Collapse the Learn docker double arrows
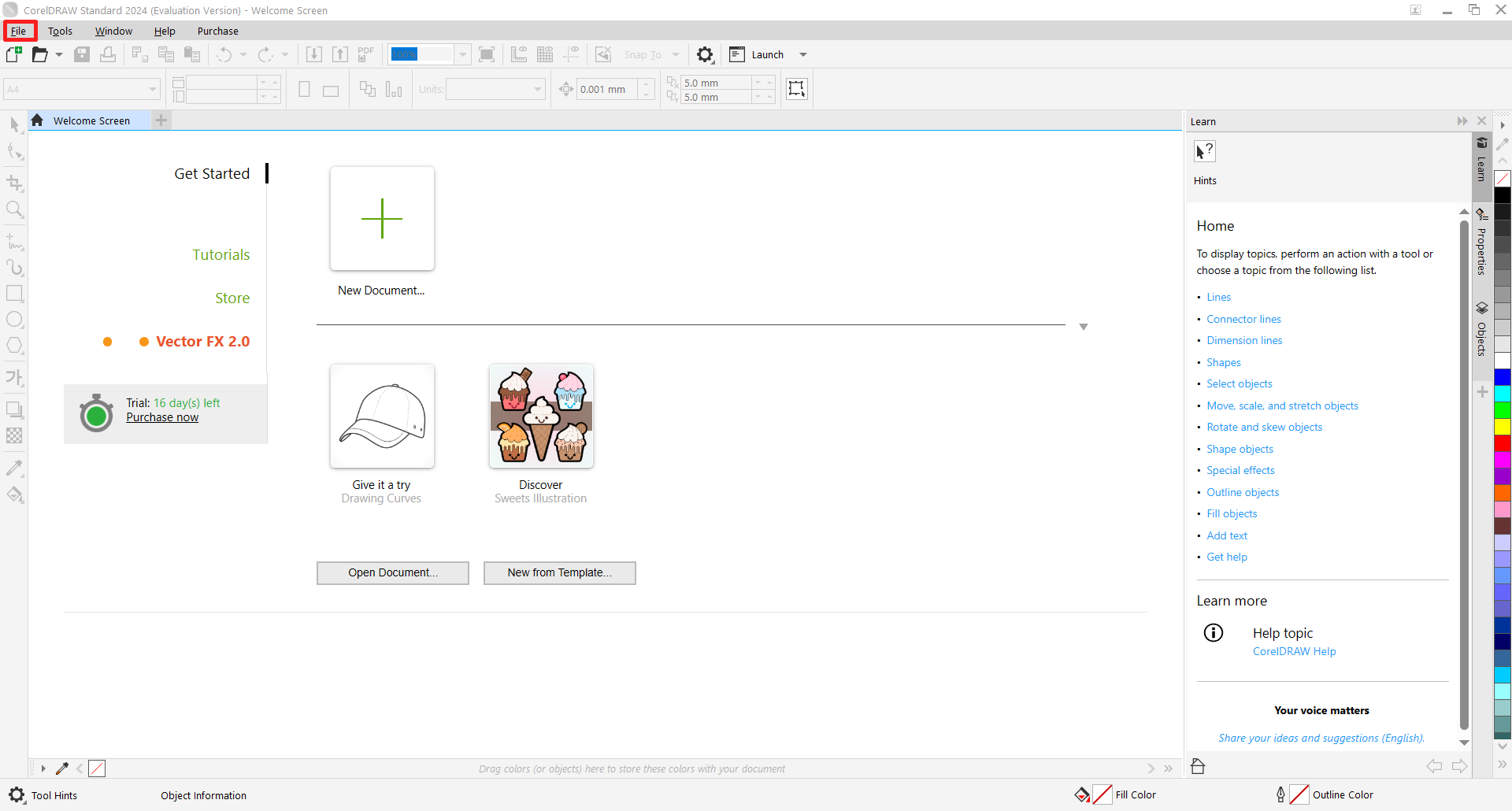 click(x=1462, y=121)
